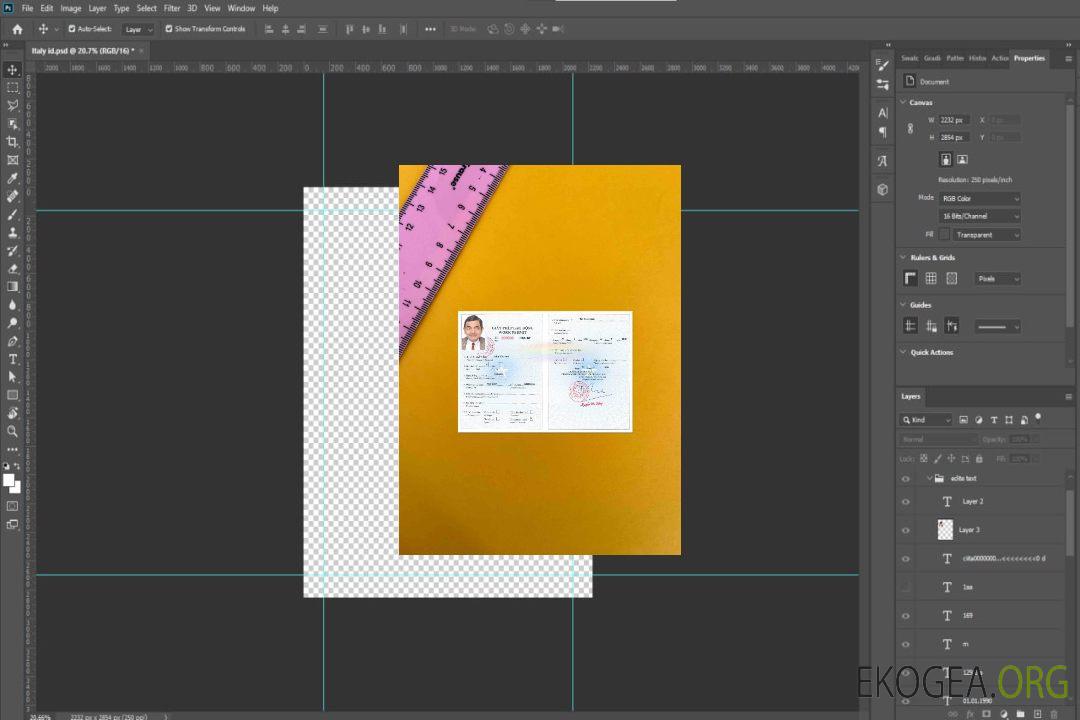Open the RGB Color mode dropdown
Viewport: 1080px width, 720px height.
979,198
